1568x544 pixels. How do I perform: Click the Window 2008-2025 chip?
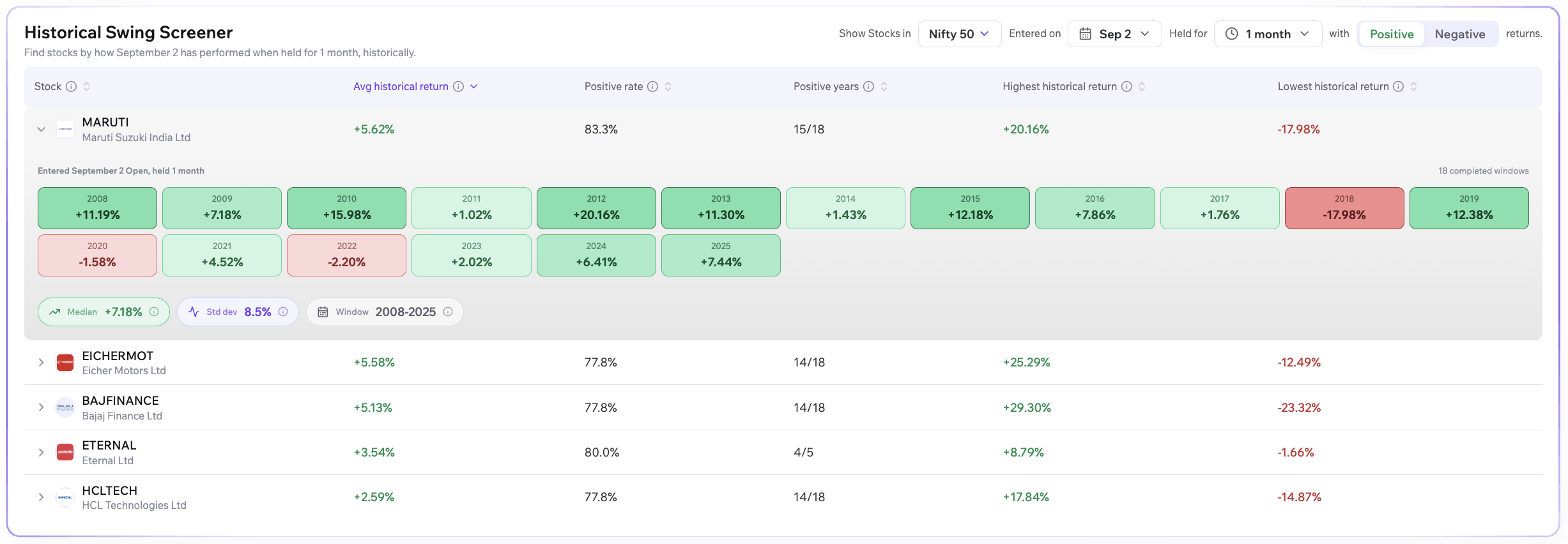[385, 312]
